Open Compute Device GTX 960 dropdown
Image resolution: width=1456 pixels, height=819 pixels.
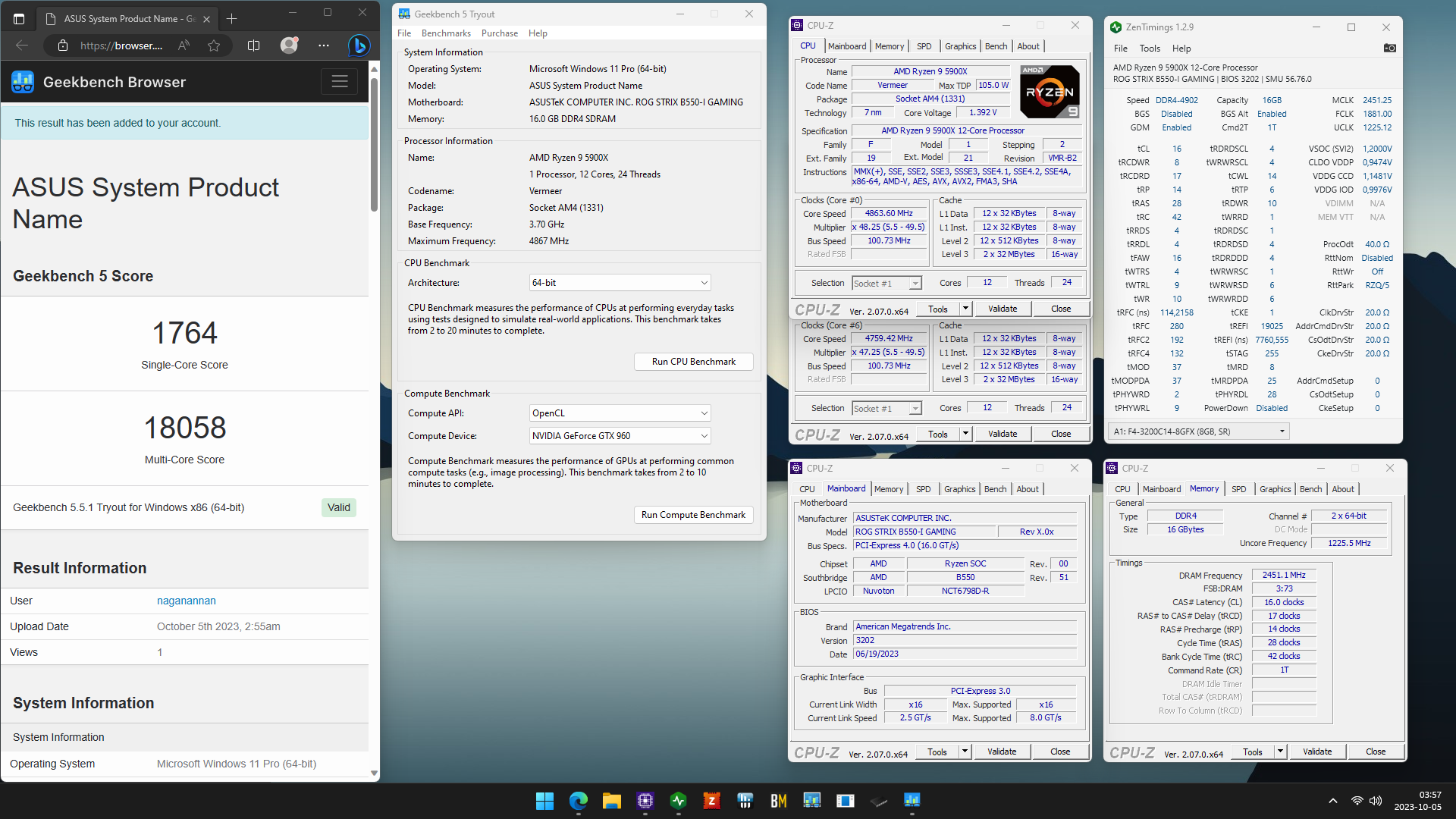[620, 436]
